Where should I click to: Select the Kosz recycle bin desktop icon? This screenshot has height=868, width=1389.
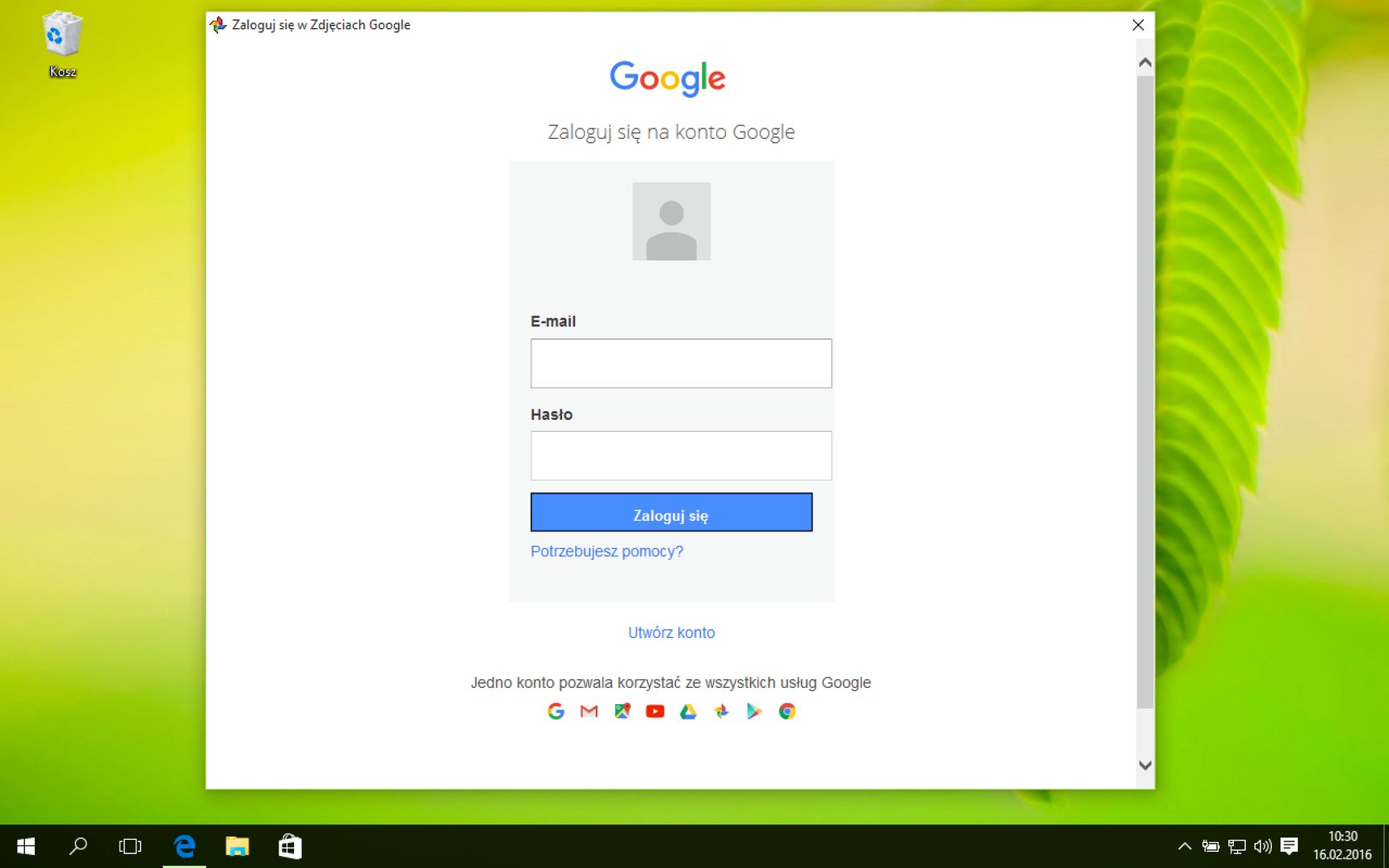click(62, 44)
